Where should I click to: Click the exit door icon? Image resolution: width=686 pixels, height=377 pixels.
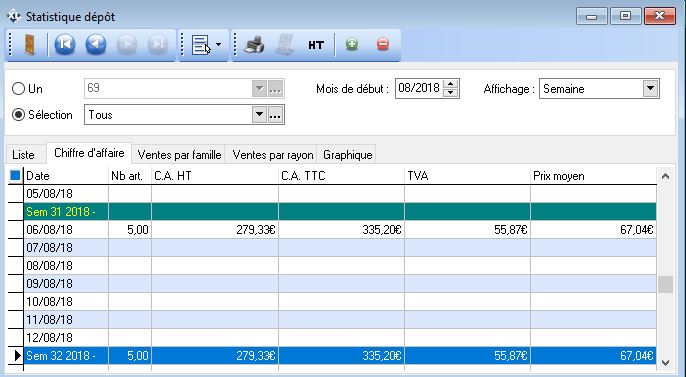tap(30, 45)
